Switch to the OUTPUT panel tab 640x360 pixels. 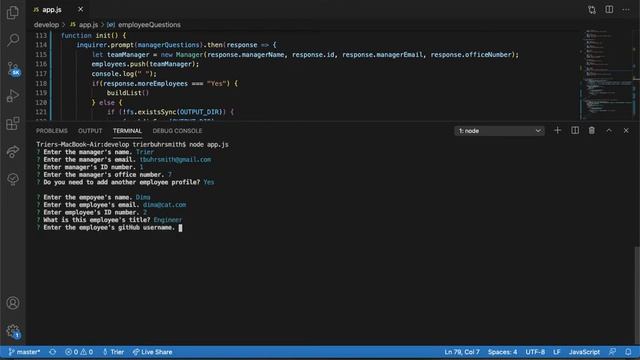pyautogui.click(x=90, y=131)
